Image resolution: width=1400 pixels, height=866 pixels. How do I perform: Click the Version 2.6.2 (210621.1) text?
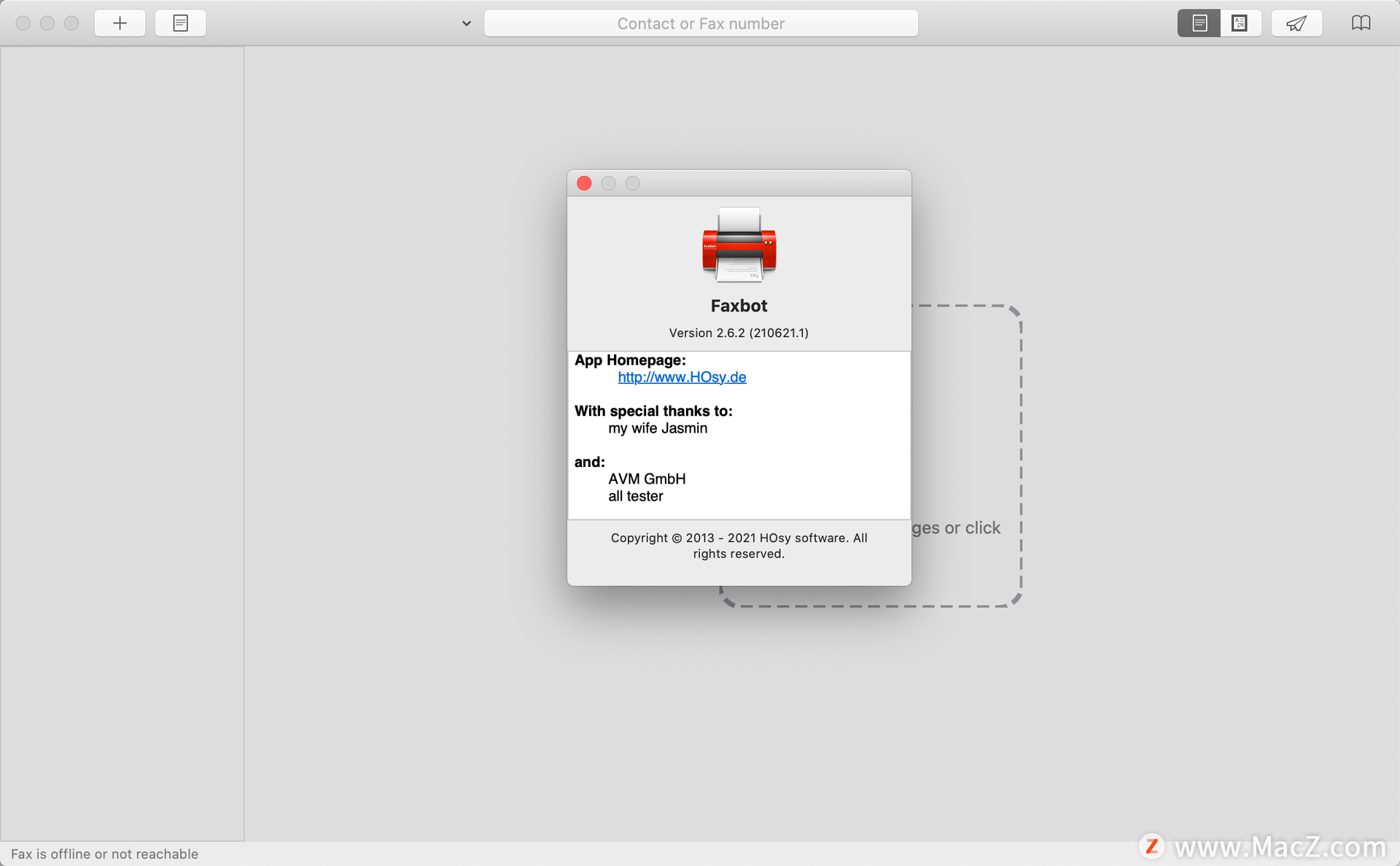pos(739,333)
